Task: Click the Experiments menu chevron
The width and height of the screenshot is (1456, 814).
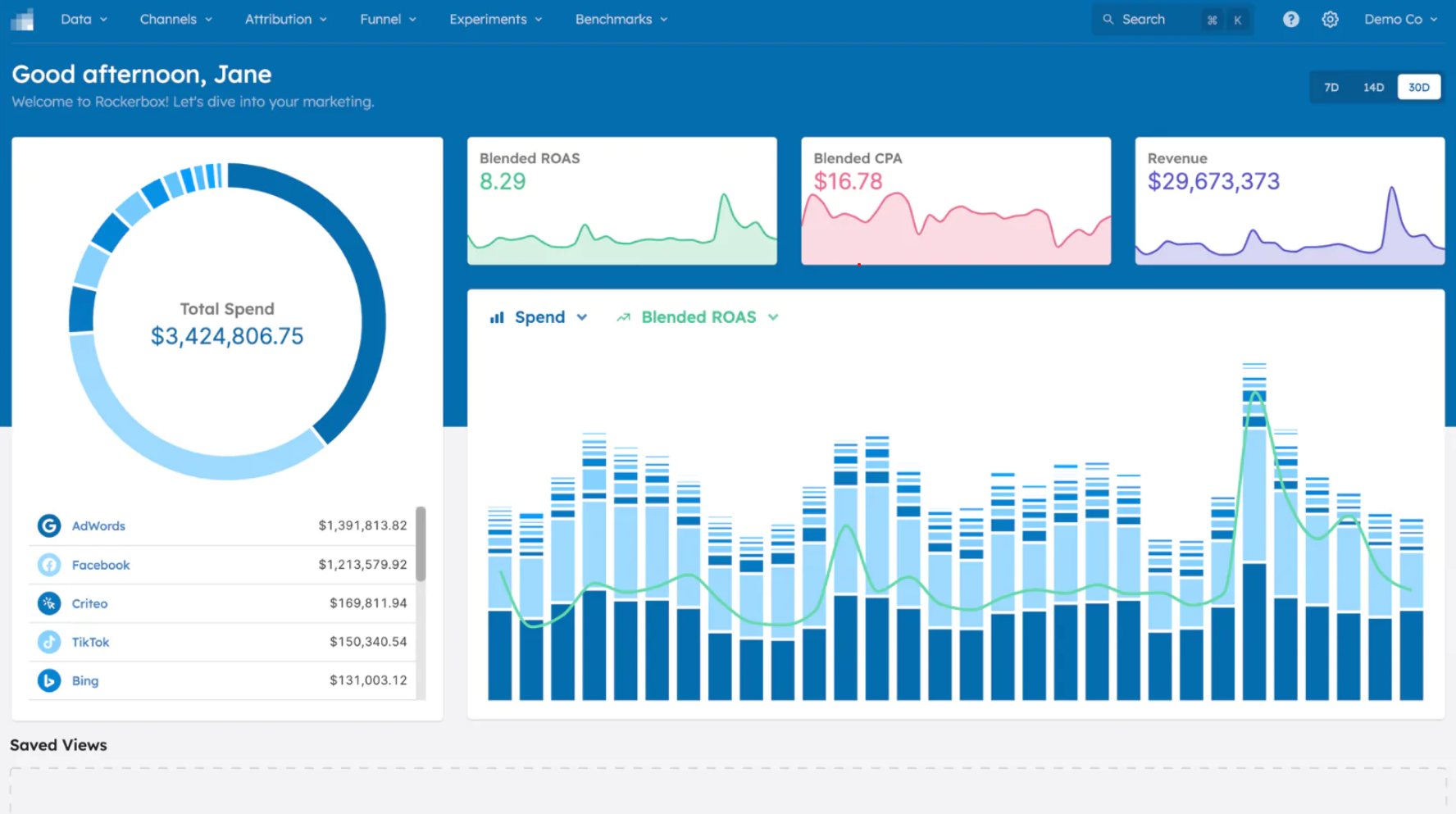Action: (x=539, y=20)
